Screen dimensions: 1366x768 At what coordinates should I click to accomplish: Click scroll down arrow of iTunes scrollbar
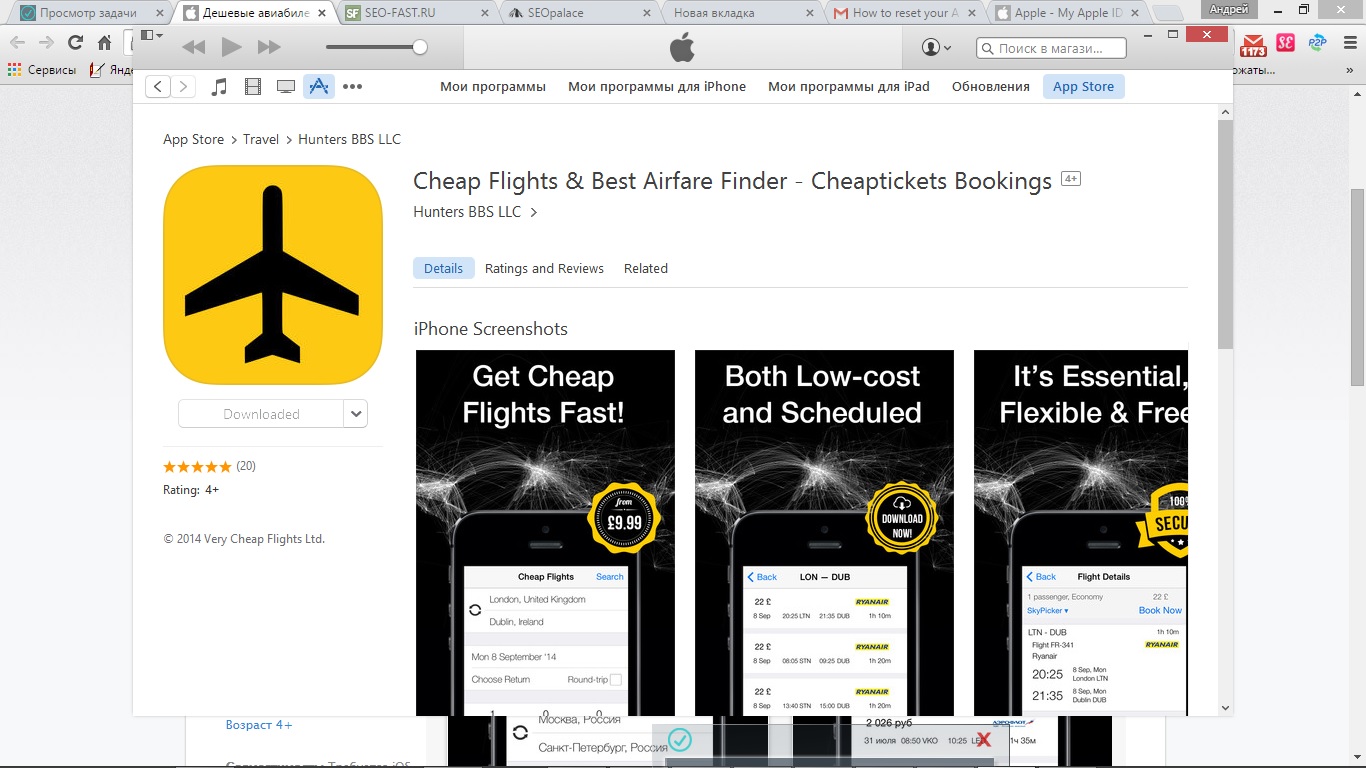coord(1225,708)
